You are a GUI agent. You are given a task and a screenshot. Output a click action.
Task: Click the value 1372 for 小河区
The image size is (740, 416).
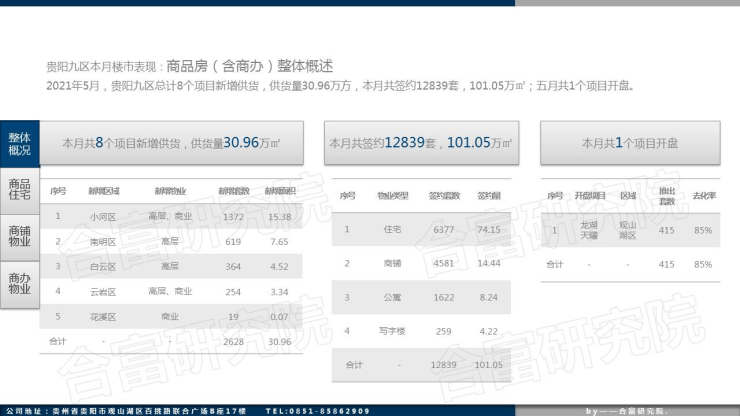233,217
